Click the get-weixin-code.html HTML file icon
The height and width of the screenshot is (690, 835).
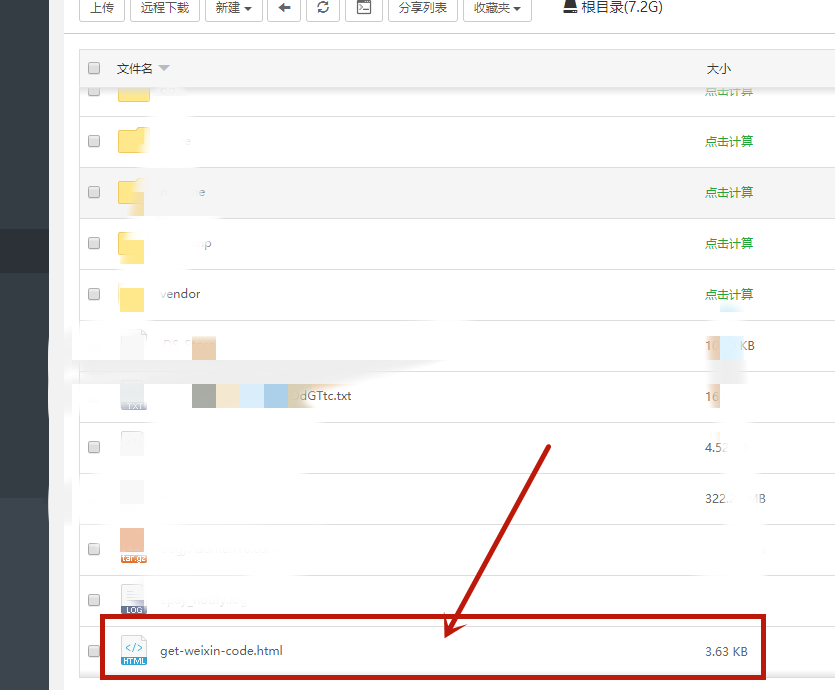coord(134,651)
